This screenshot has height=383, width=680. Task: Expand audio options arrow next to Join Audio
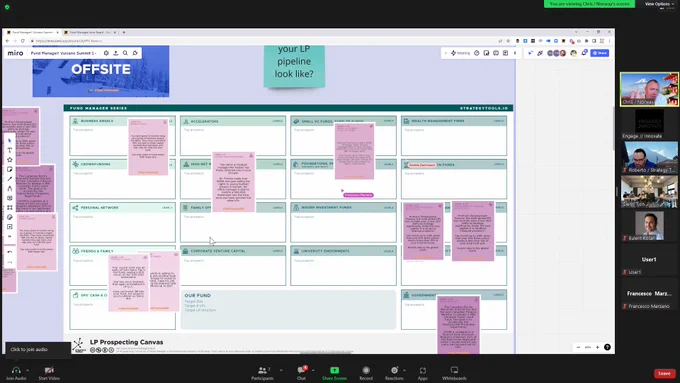[28, 370]
